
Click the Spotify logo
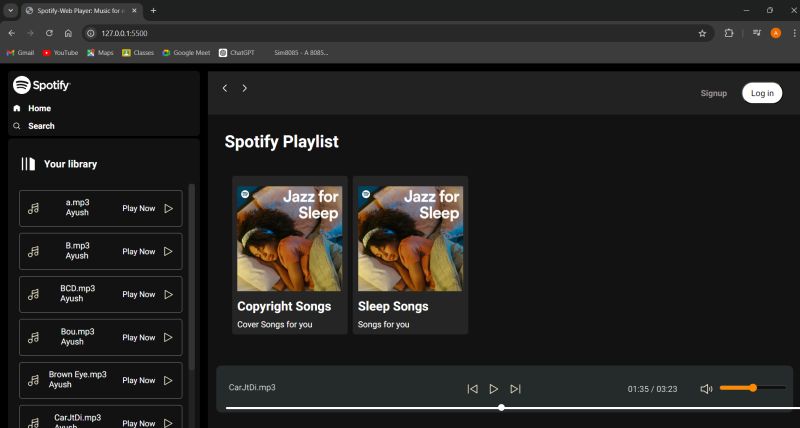point(42,85)
